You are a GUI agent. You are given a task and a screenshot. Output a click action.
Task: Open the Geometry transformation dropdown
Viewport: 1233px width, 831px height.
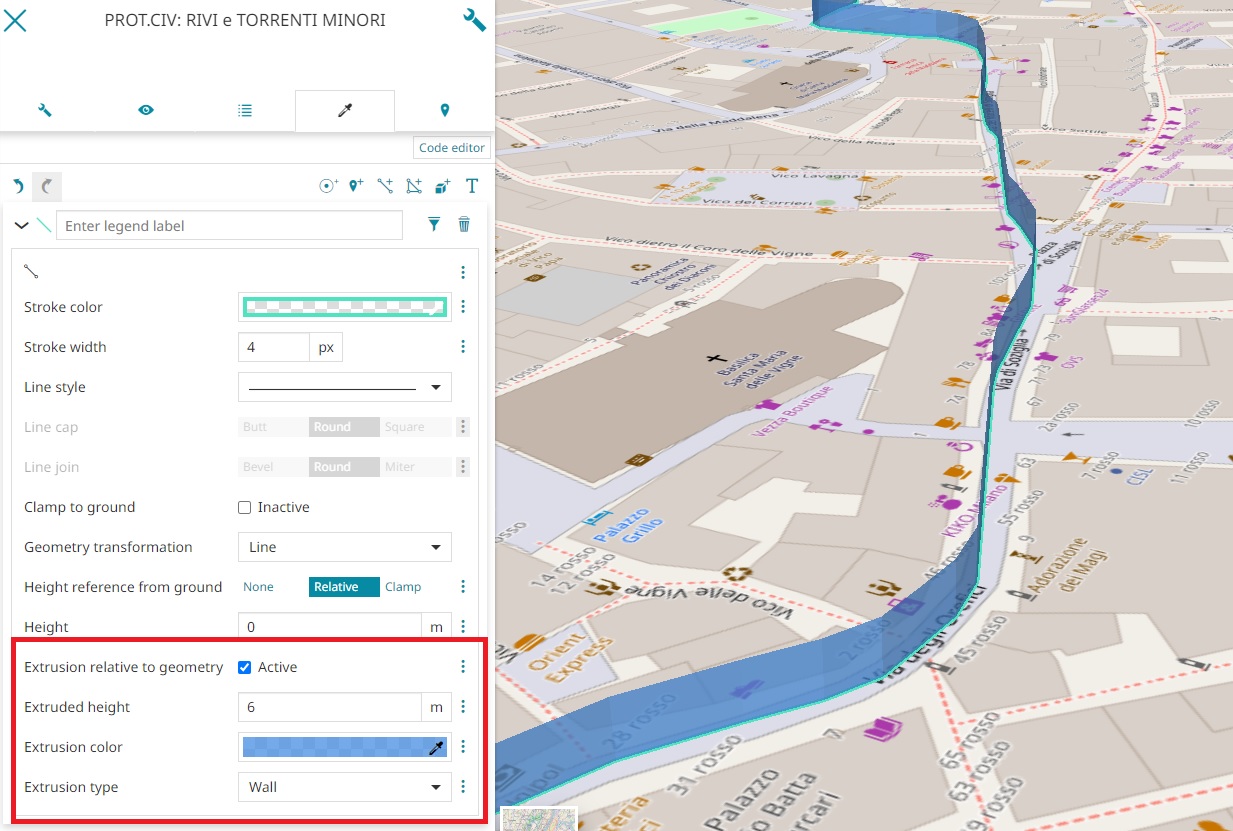(x=344, y=547)
